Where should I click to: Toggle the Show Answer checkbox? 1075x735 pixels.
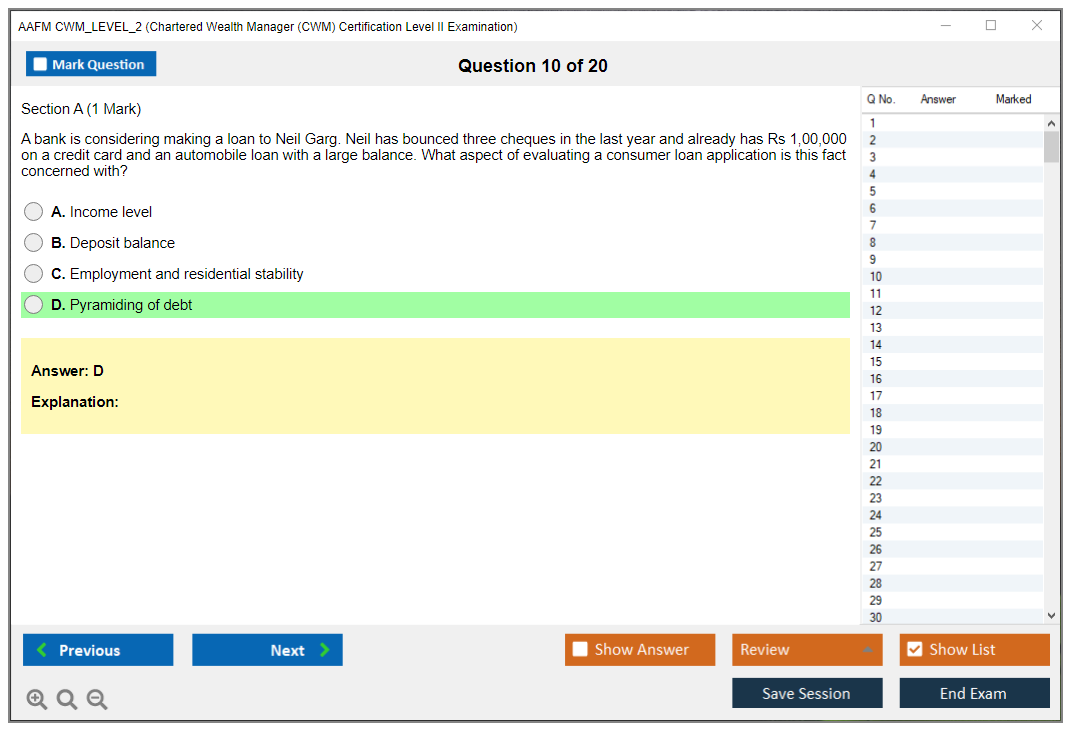(581, 650)
